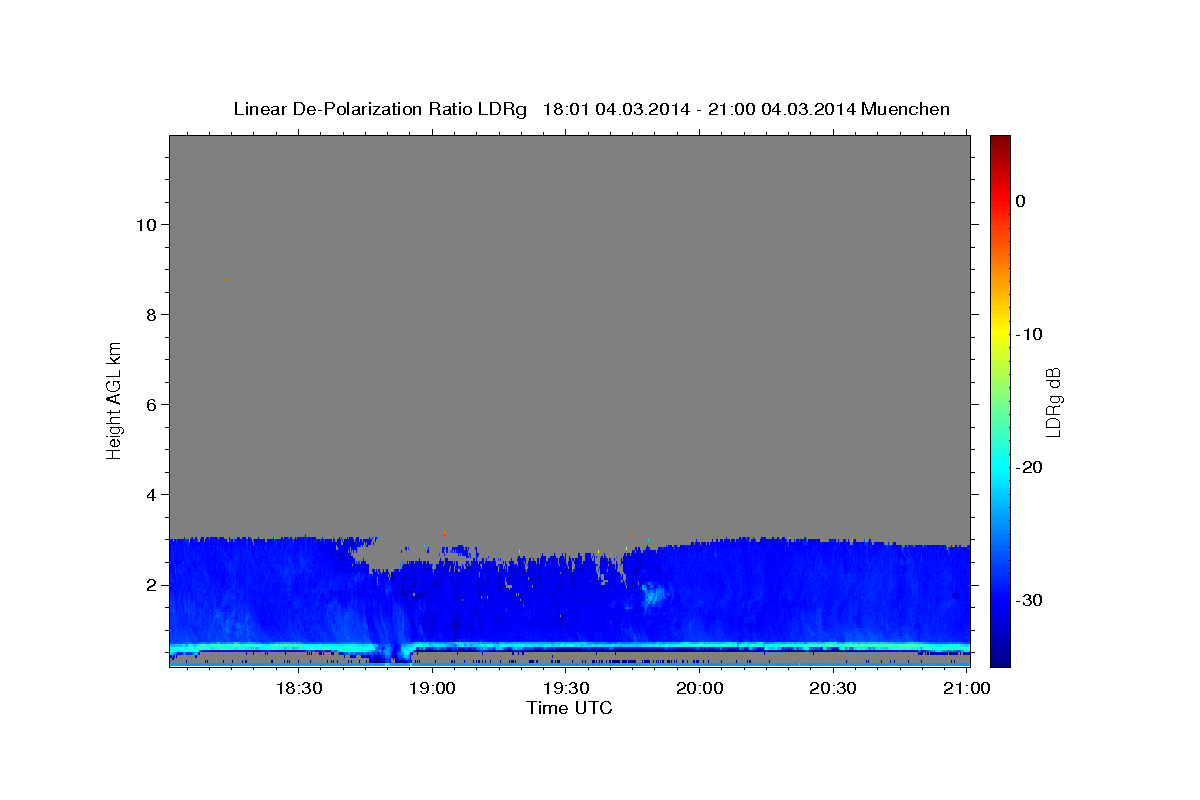
Task: Click the colorbar label '-10'
Action: [x=1029, y=334]
